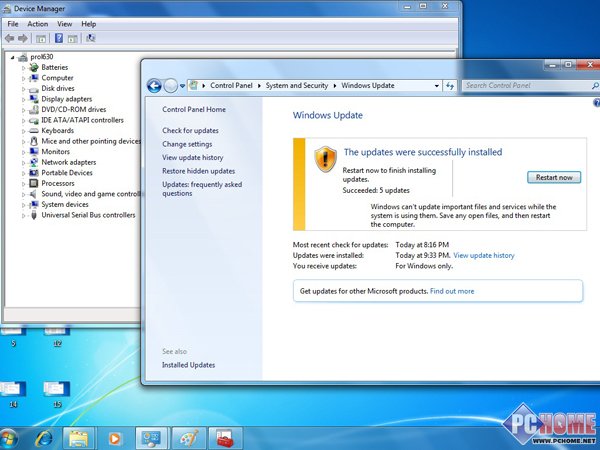
Task: Open Windows Media Player on taskbar
Action: coord(115,439)
